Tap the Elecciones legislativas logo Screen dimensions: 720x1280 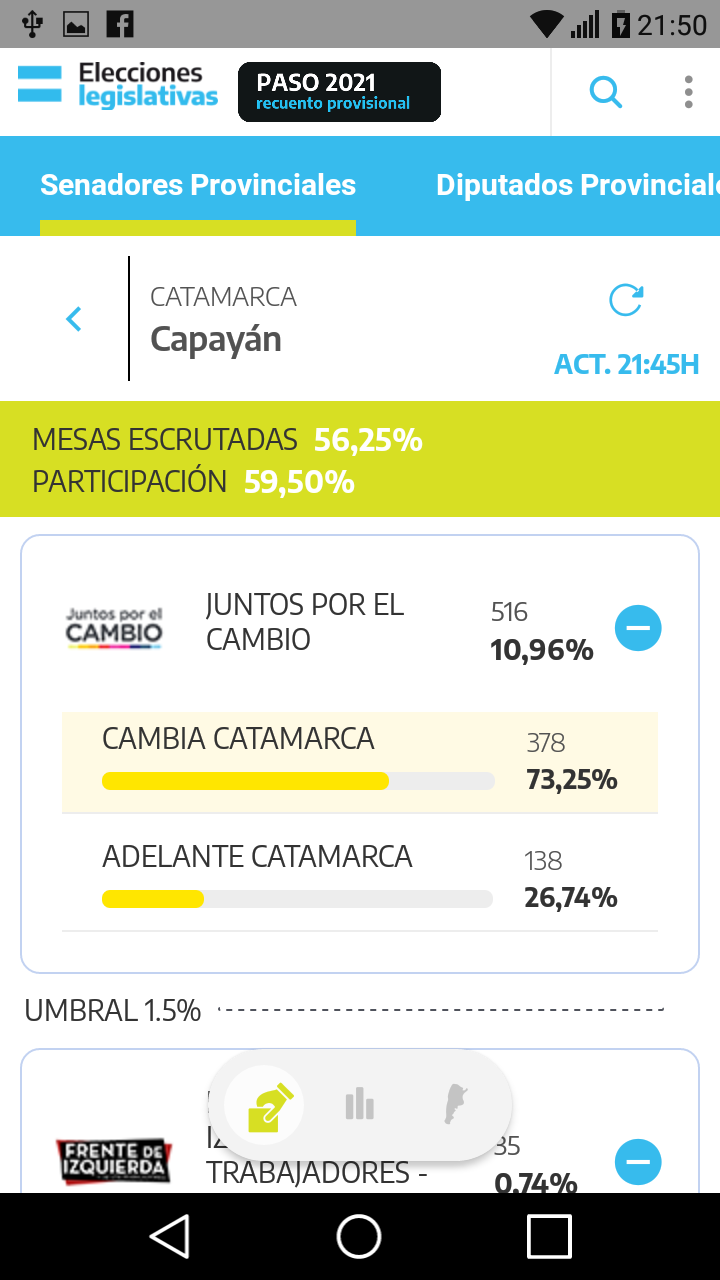pos(118,85)
